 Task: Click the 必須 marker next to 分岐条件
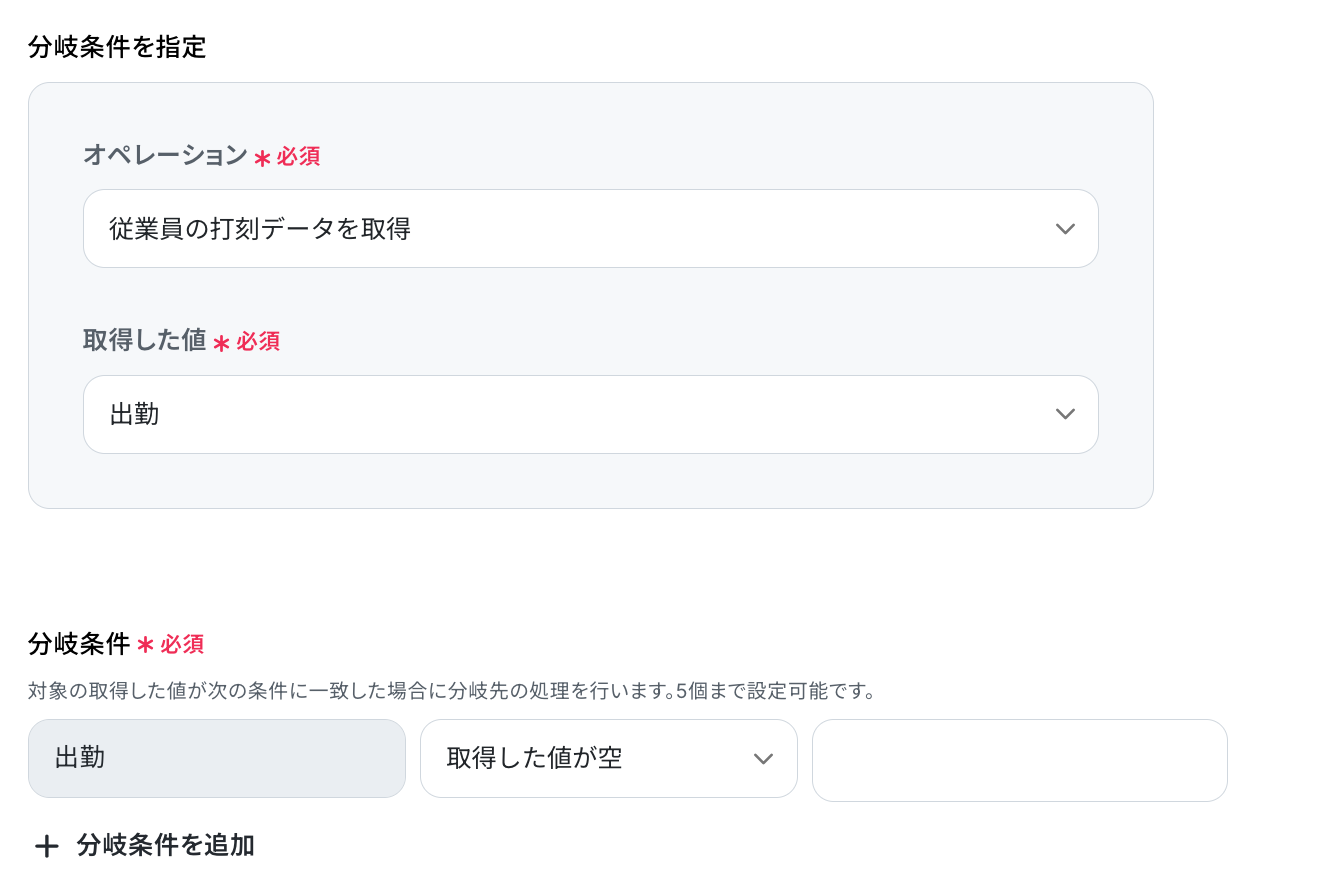point(182,644)
